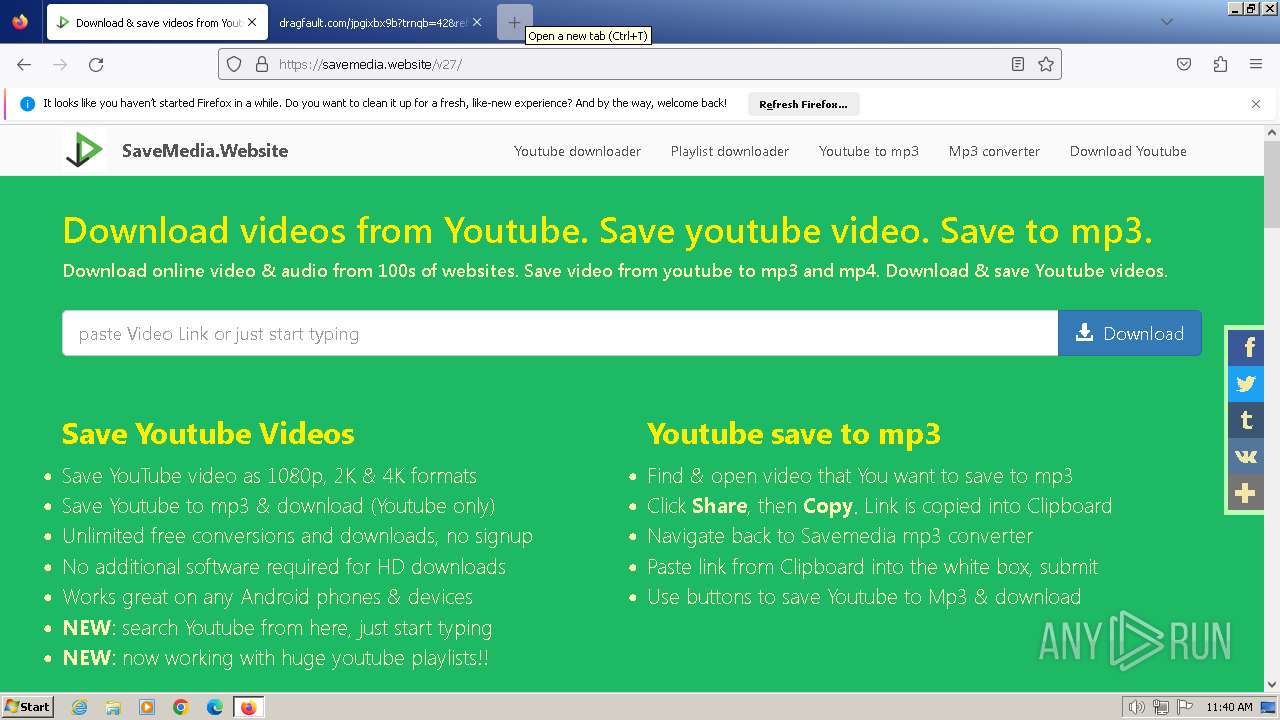
Task: Click the Save Youtube Videos heading
Action: (208, 434)
